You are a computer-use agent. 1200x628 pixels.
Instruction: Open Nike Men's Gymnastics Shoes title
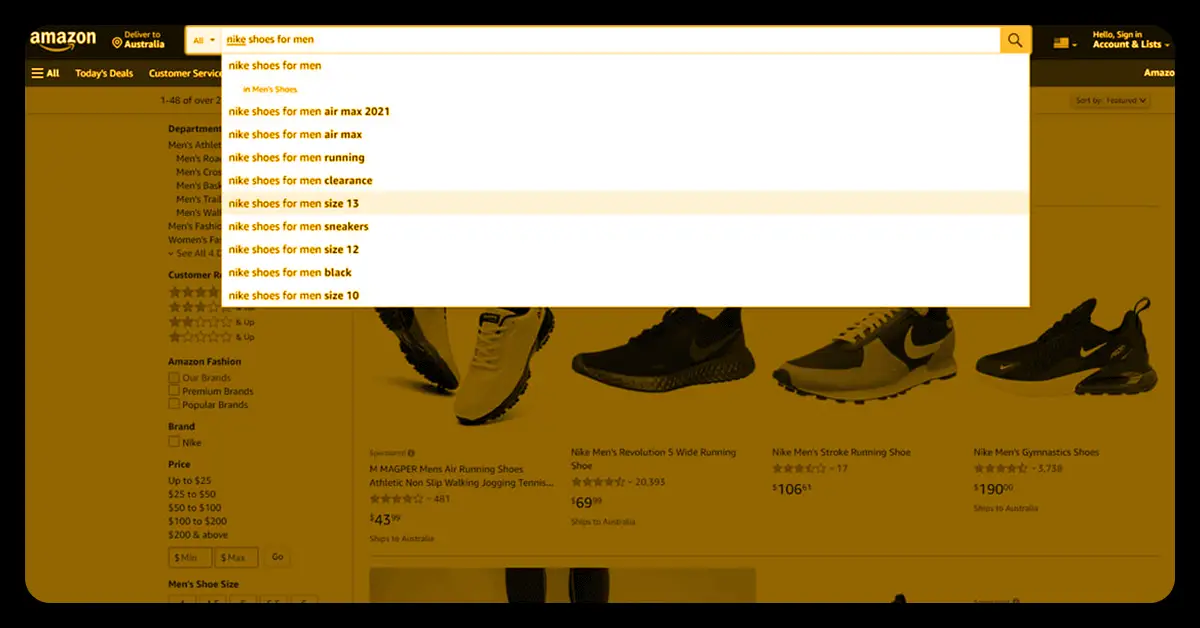(x=1036, y=452)
